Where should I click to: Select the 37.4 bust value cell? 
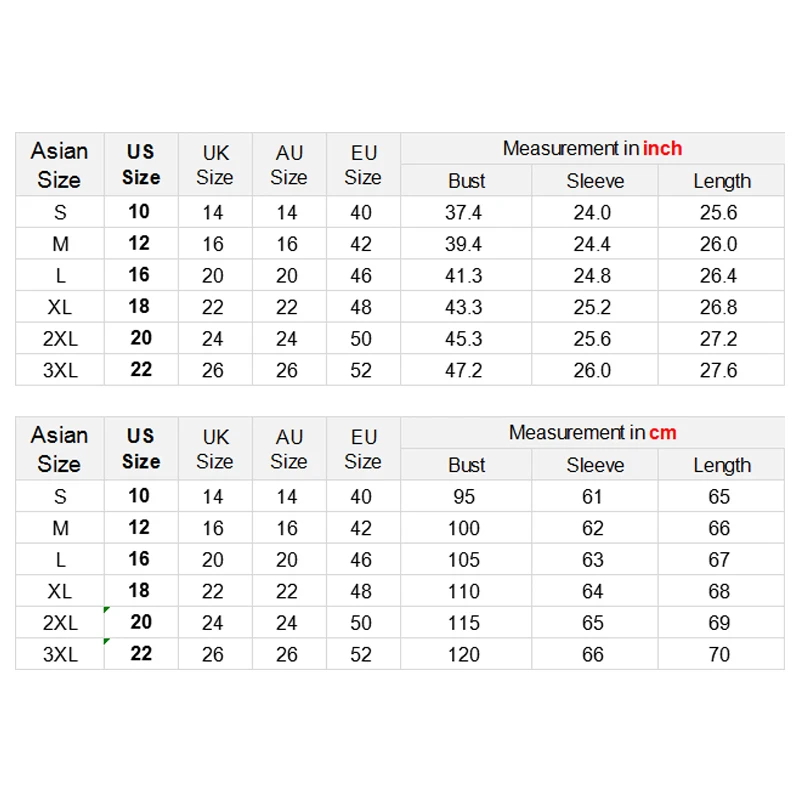click(x=464, y=213)
